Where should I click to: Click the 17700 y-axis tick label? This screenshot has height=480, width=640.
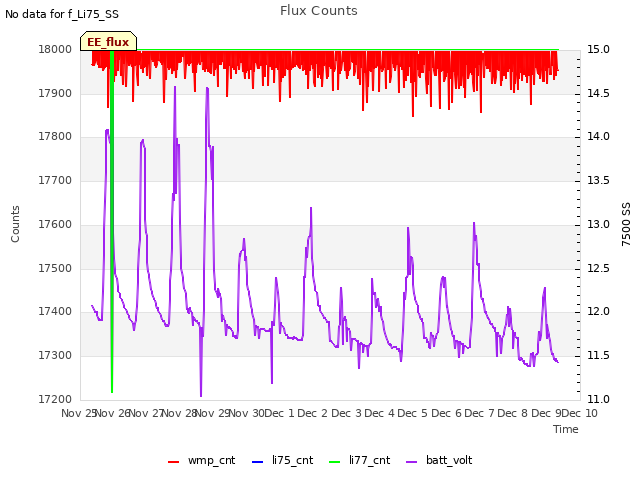click(55, 180)
